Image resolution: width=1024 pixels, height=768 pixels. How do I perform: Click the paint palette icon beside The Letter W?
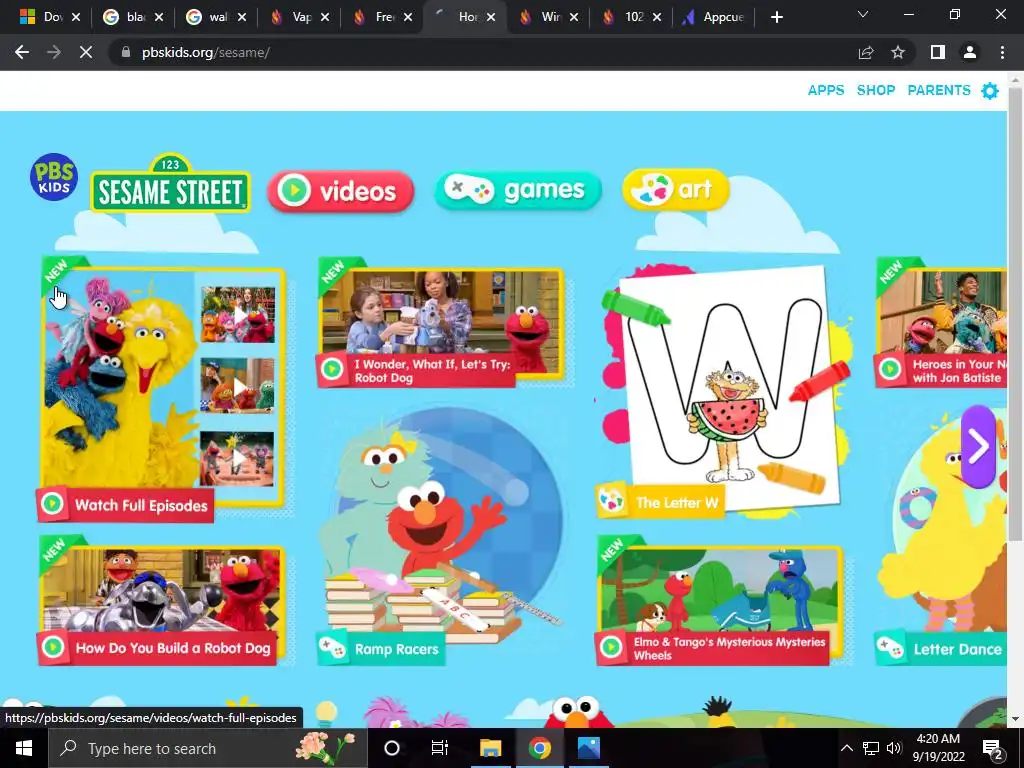tap(611, 500)
